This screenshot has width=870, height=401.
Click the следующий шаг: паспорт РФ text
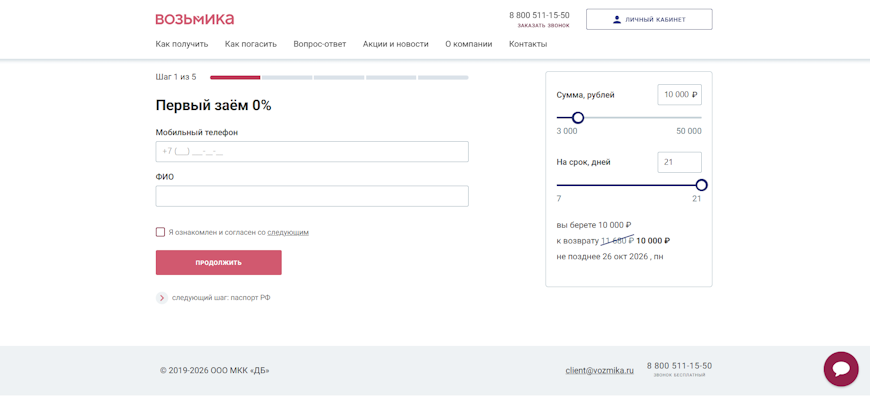pyautogui.click(x=221, y=298)
